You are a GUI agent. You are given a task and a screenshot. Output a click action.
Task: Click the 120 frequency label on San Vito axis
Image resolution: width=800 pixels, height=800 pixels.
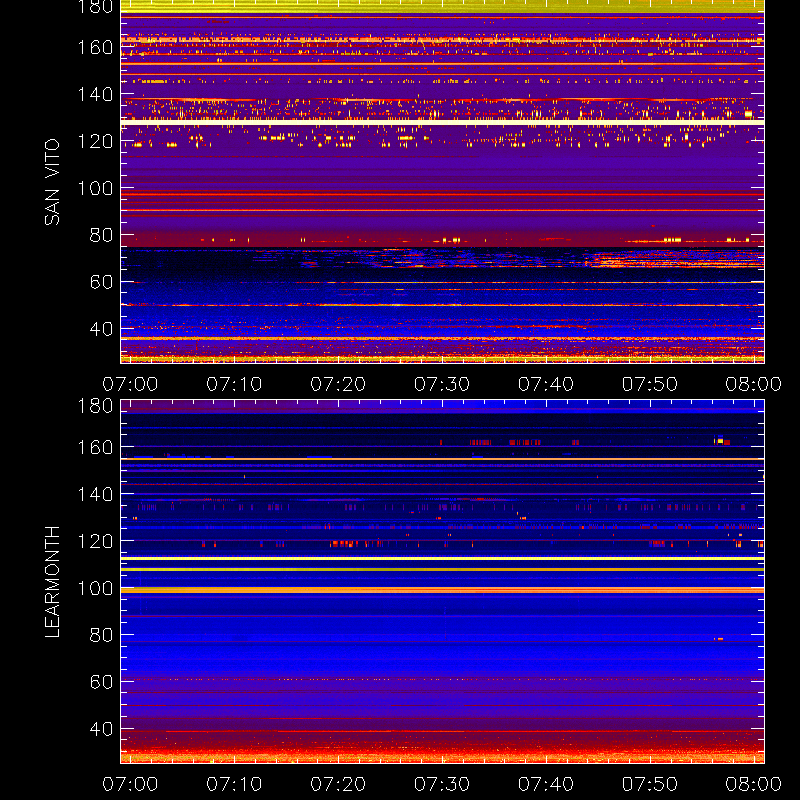pyautogui.click(x=95, y=141)
